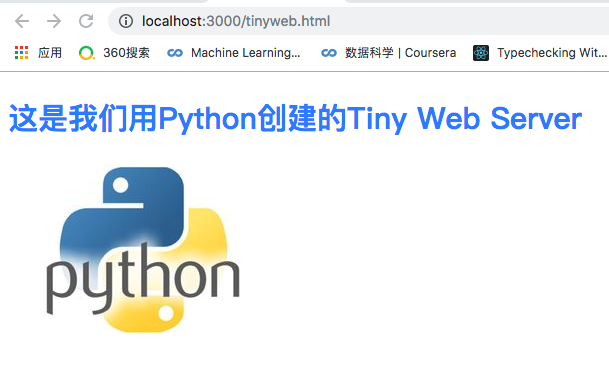Image resolution: width=609 pixels, height=372 pixels.
Task: Open the Typechecking Wit... bookmark
Action: [552, 52]
